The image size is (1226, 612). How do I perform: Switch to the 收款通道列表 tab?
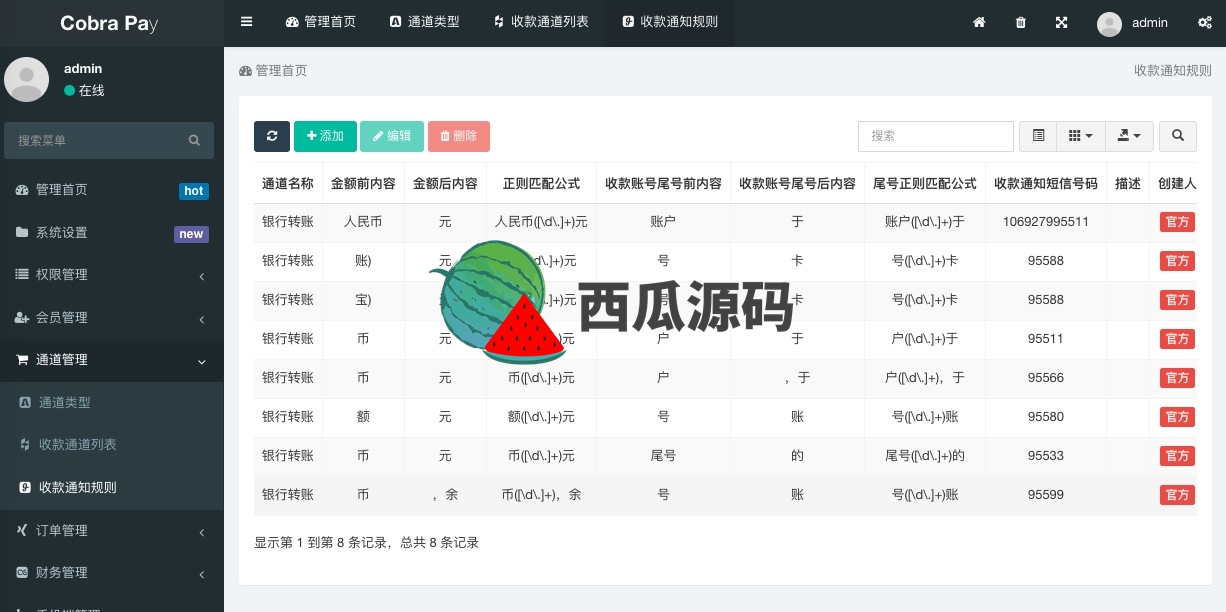540,22
